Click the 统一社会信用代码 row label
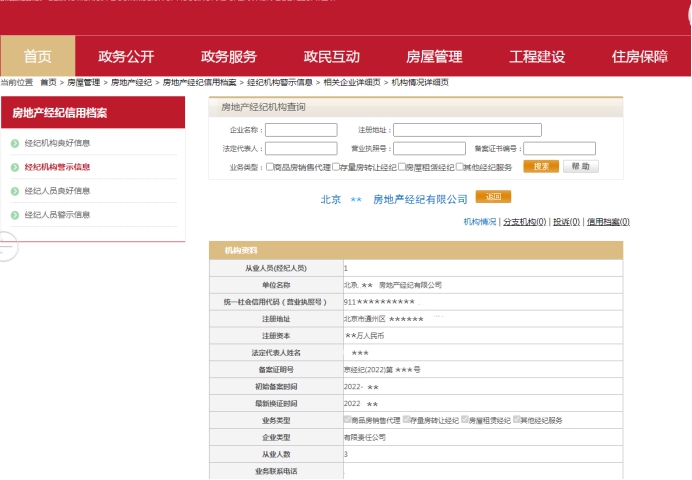The height and width of the screenshot is (480, 692). coord(276,302)
